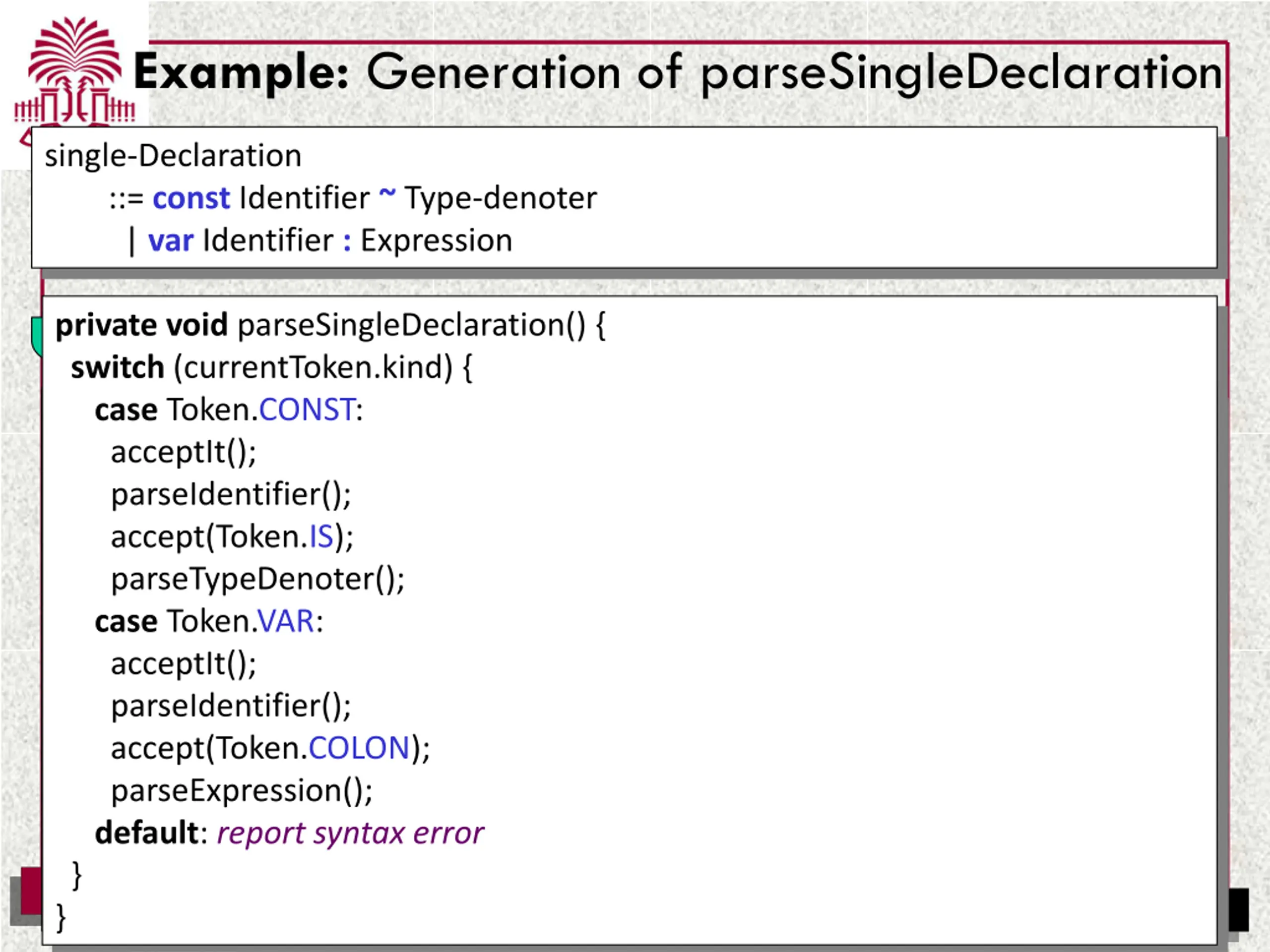Screen dimensions: 1270x952
Task: Click the 'case Token.VAR:' line
Action: tap(209, 621)
